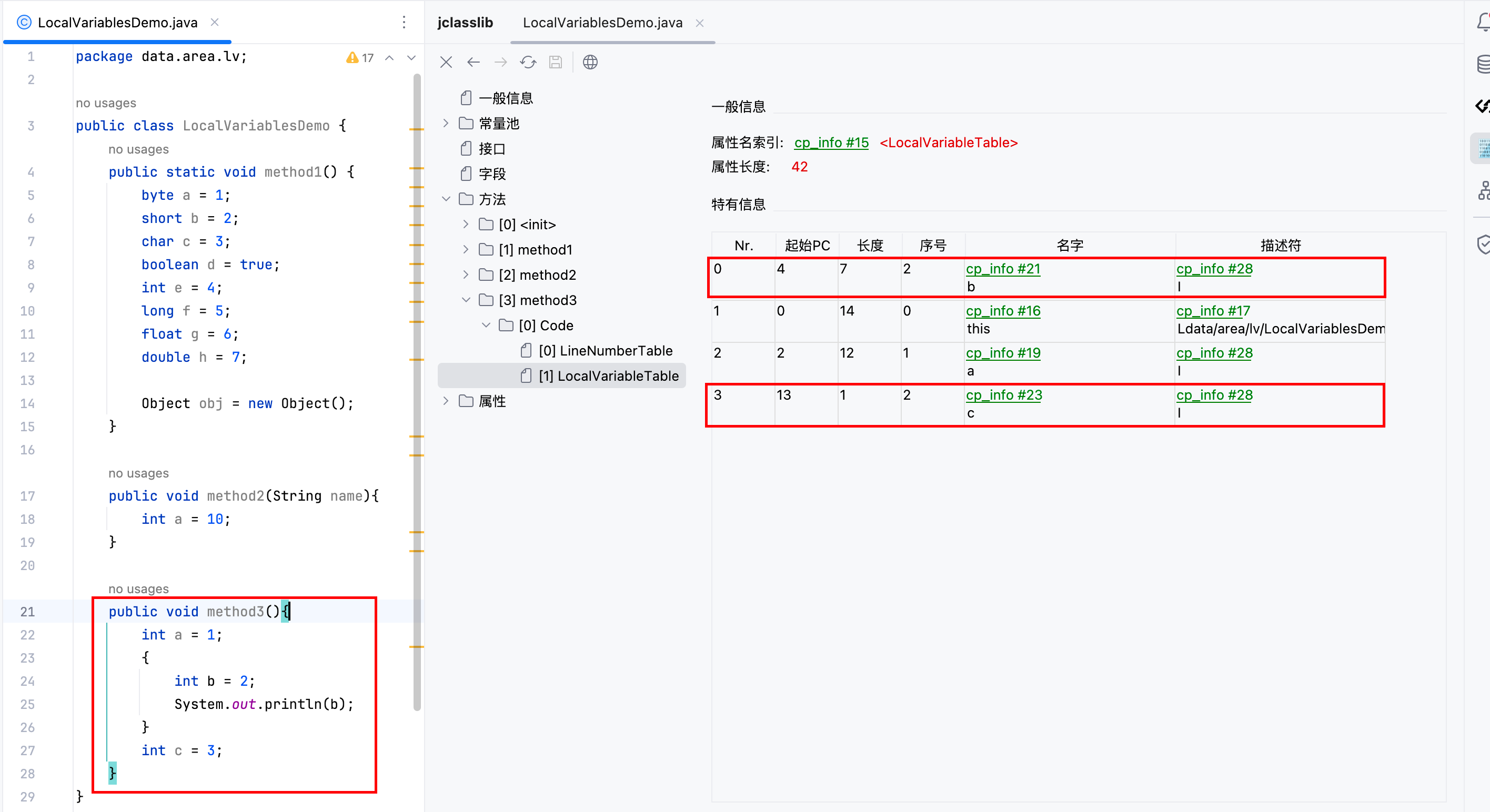Screen dimensions: 1490x812
Task: Open cp_info #15 attribute name link
Action: click(831, 143)
